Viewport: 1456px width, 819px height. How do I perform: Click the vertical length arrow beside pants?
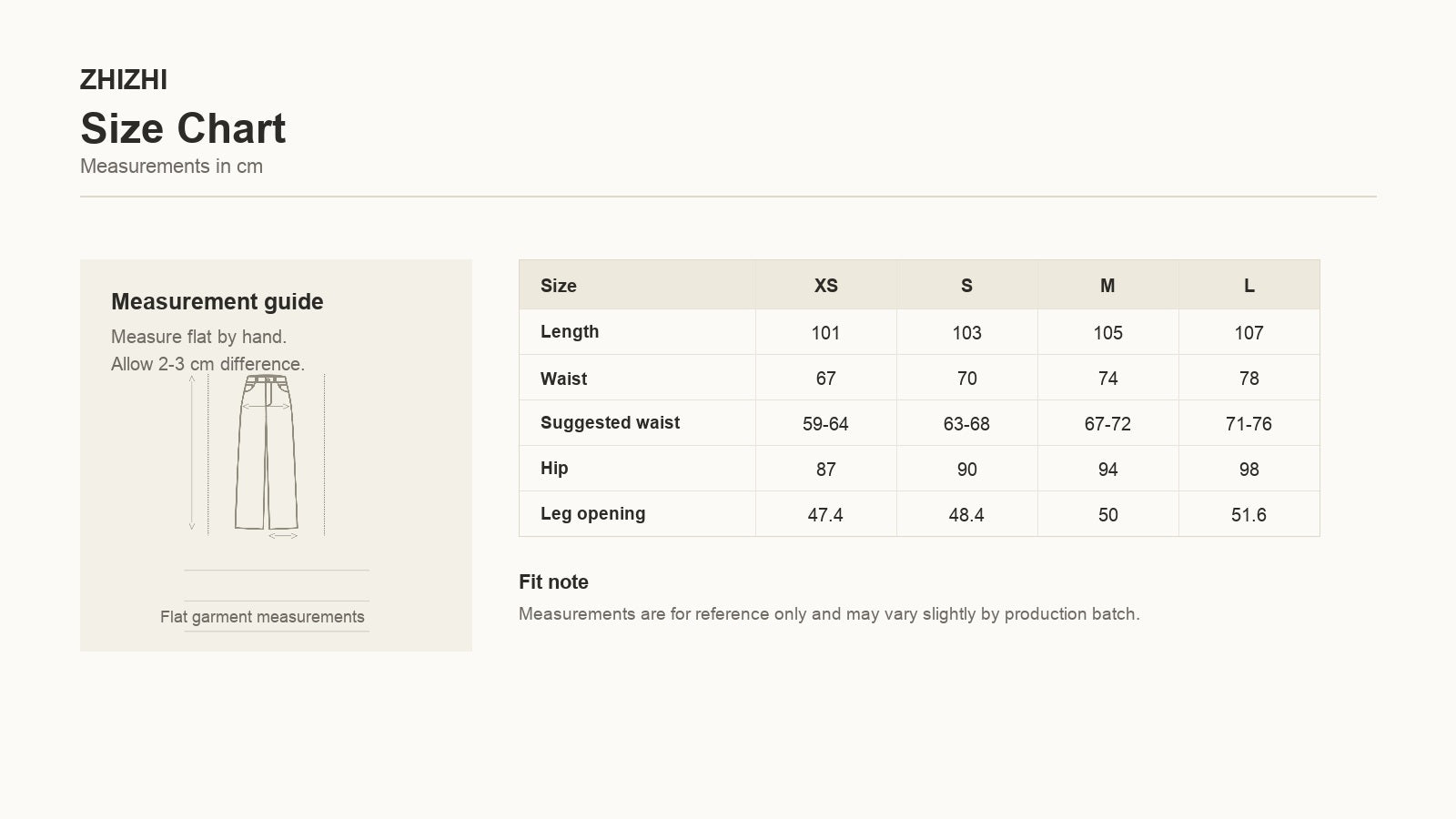192,452
